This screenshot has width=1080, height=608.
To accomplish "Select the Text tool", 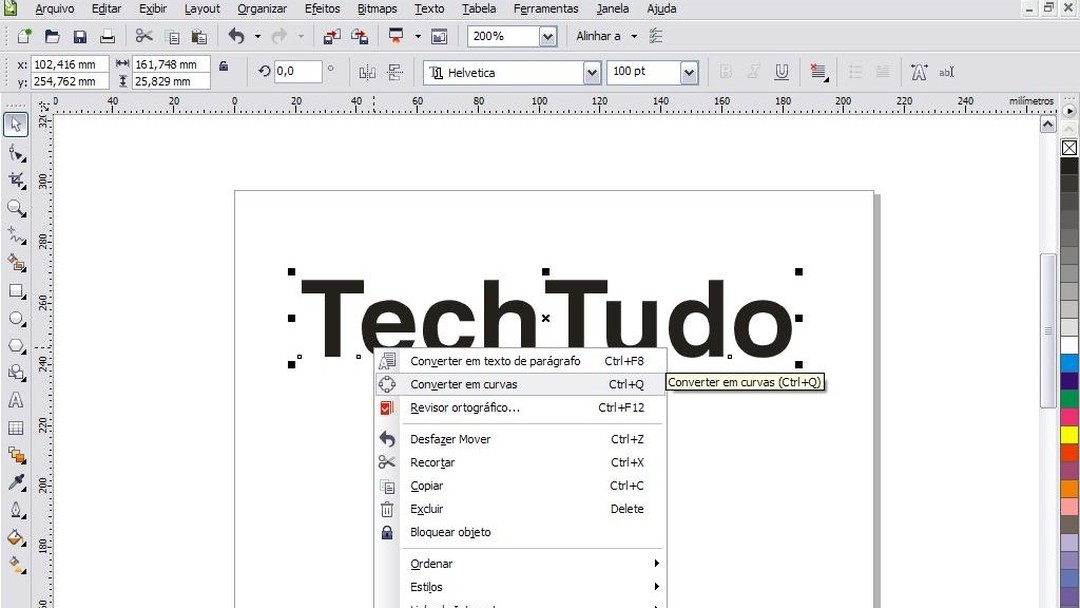I will point(15,399).
